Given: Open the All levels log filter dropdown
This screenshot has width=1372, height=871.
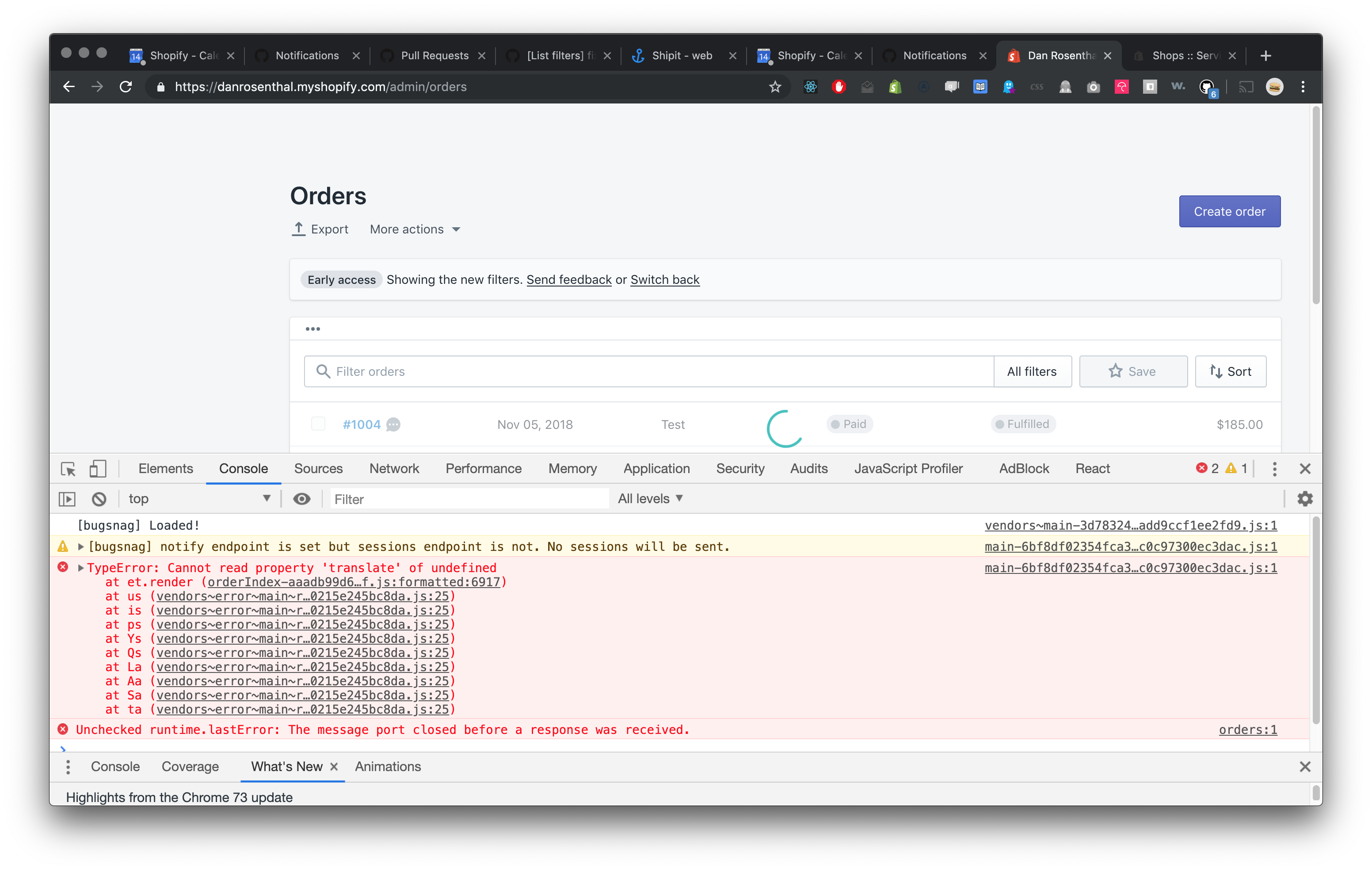Looking at the screenshot, I should coord(650,498).
